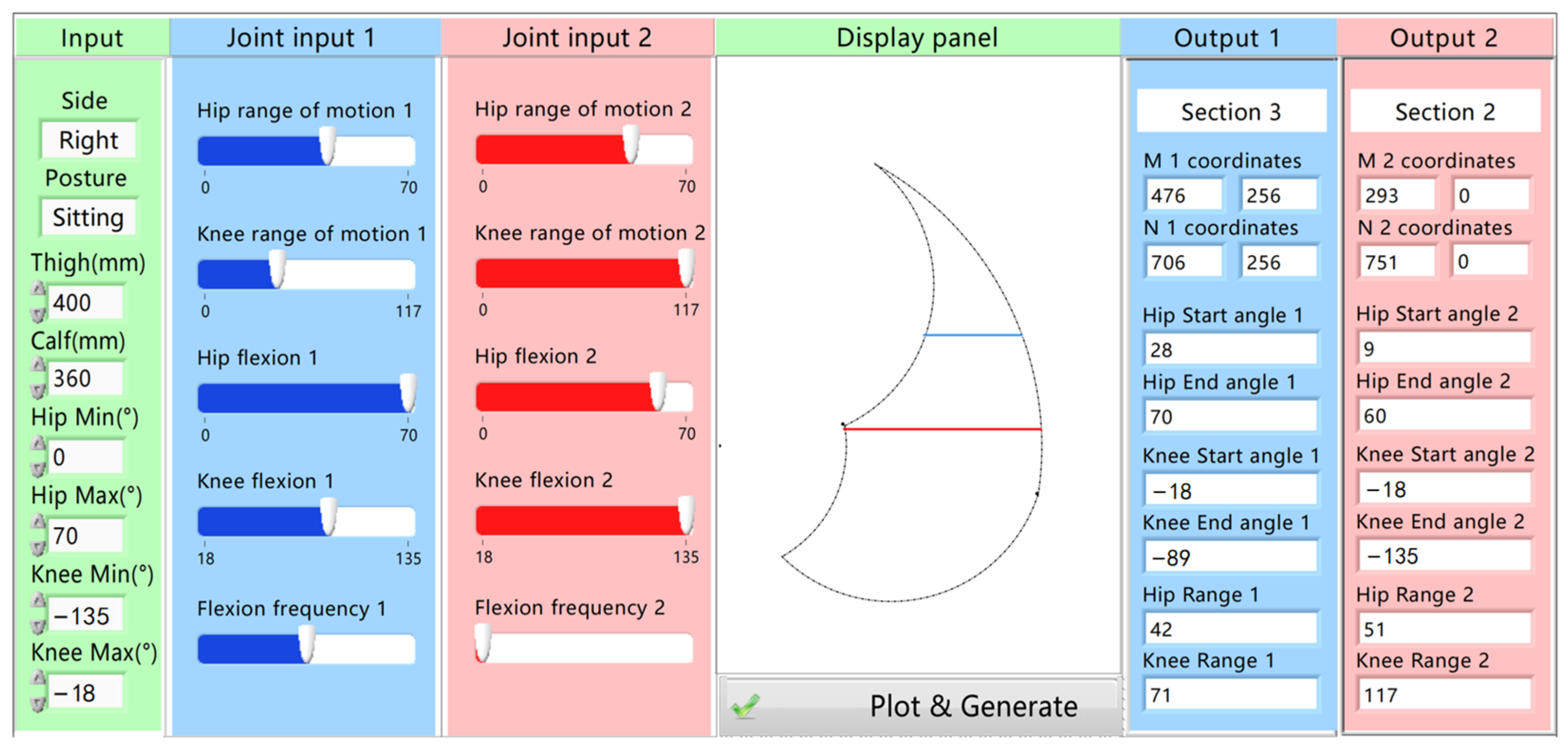Open the Posture selector showing Sitting
Viewport: 1568px width, 749px height.
pos(88,217)
